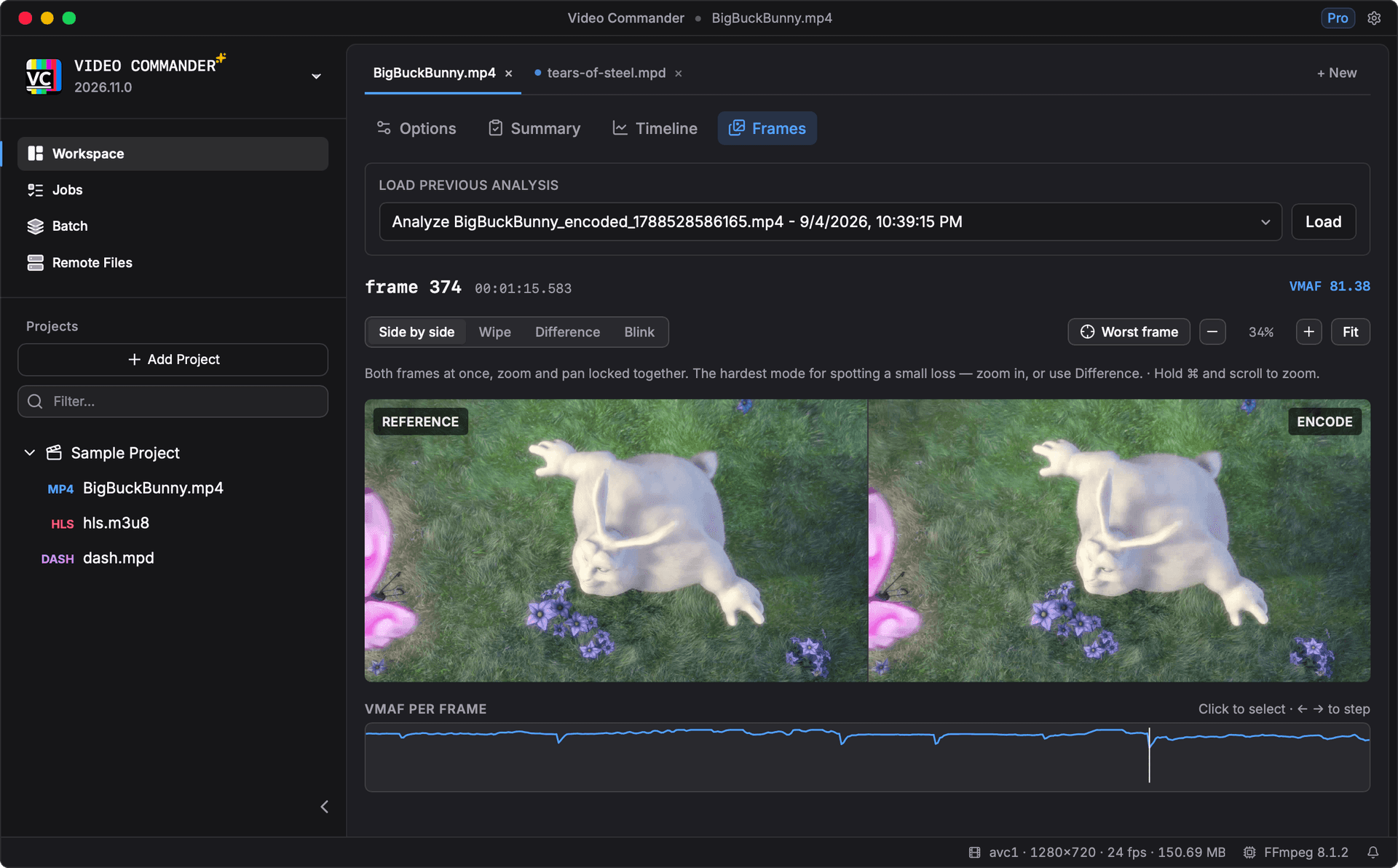
Task: Switch comparison mode to Blink
Action: pyautogui.click(x=639, y=332)
